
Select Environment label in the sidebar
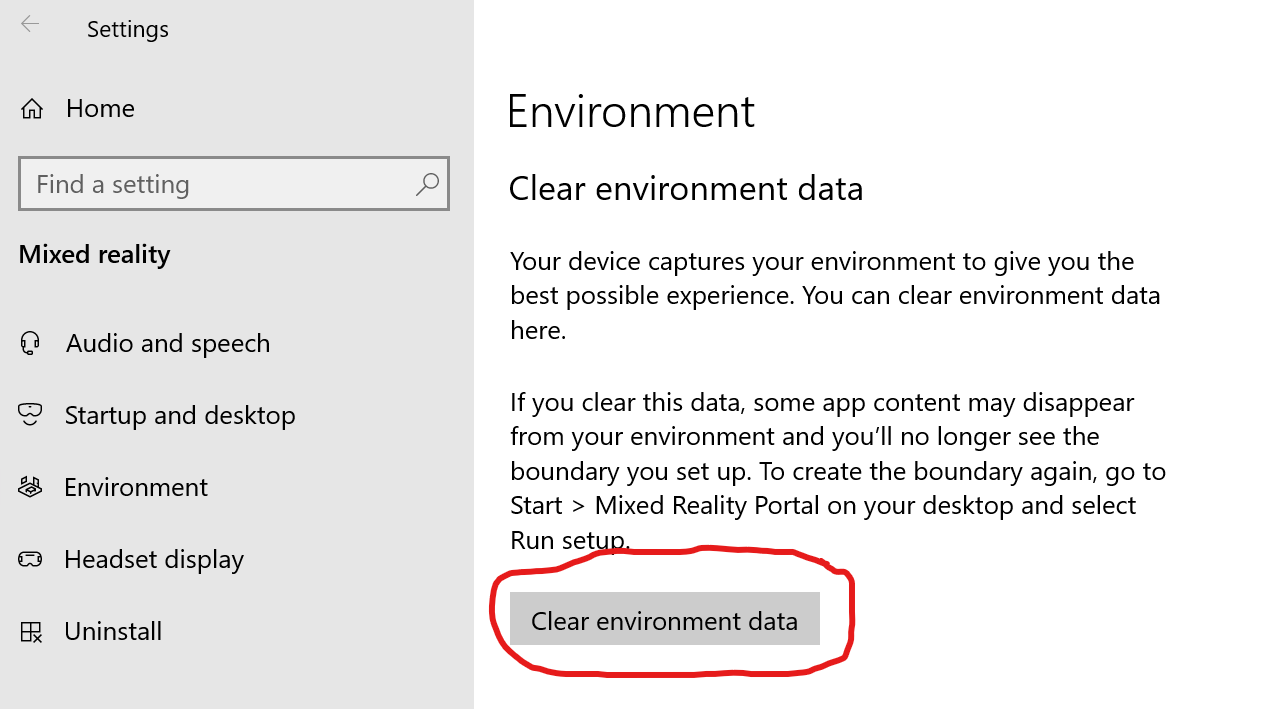click(136, 487)
